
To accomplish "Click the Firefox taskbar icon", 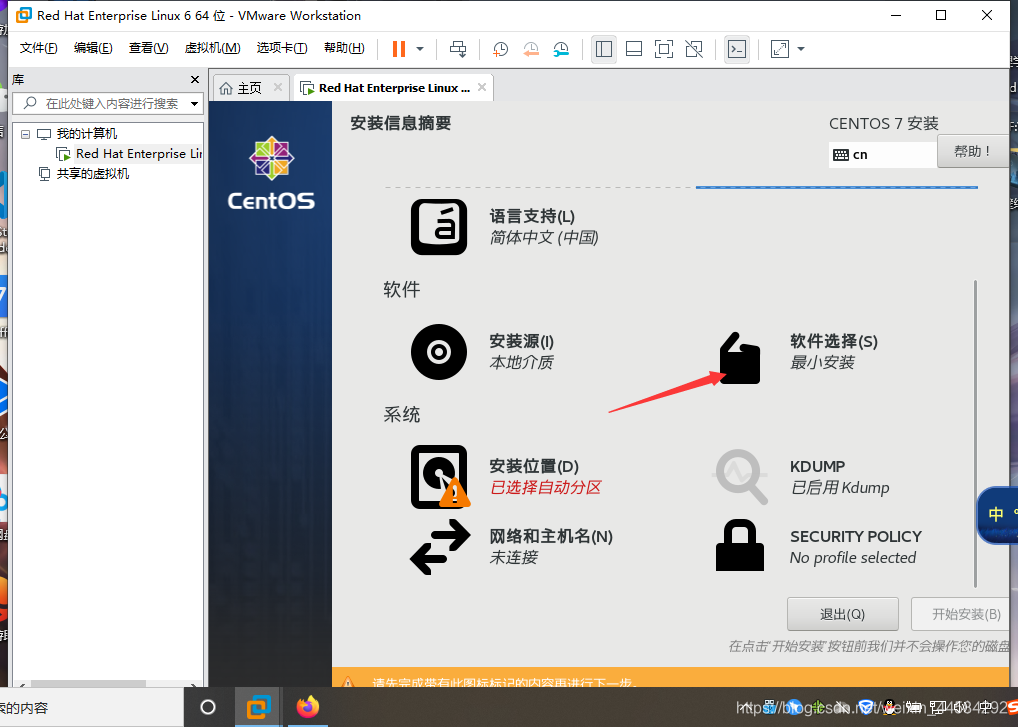I will click(x=308, y=707).
